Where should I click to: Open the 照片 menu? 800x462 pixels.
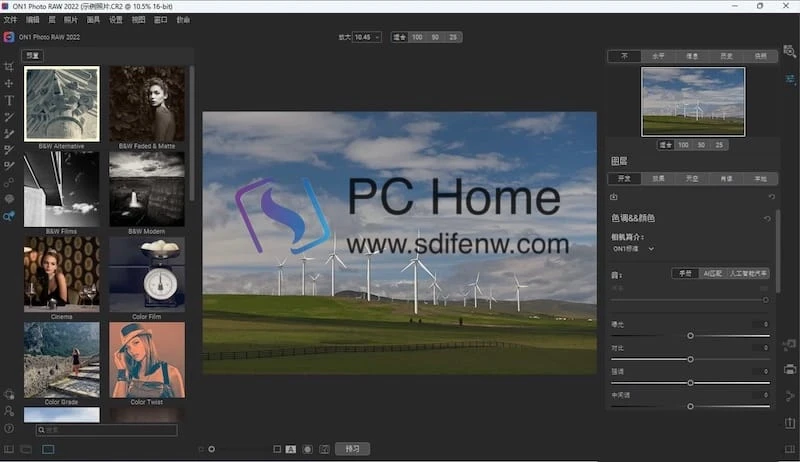point(70,20)
